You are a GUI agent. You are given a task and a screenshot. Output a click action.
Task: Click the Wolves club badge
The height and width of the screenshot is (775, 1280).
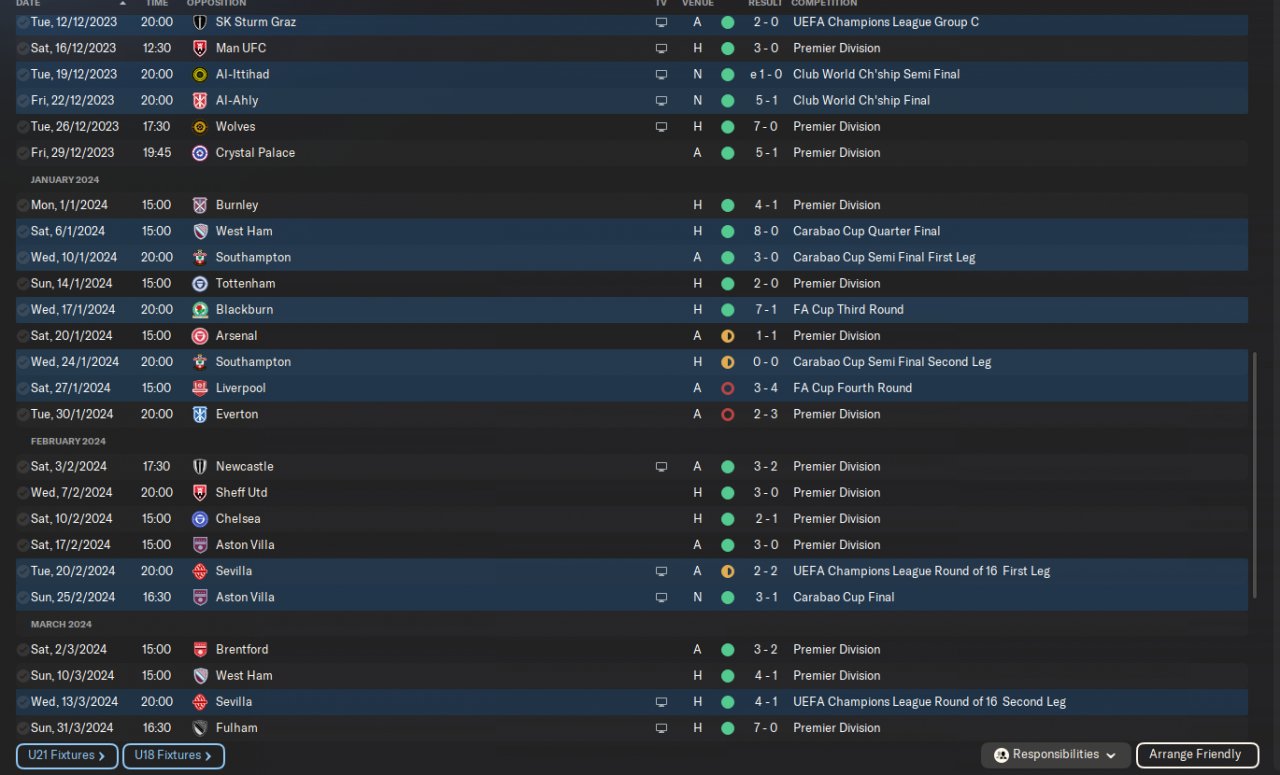pyautogui.click(x=200, y=127)
